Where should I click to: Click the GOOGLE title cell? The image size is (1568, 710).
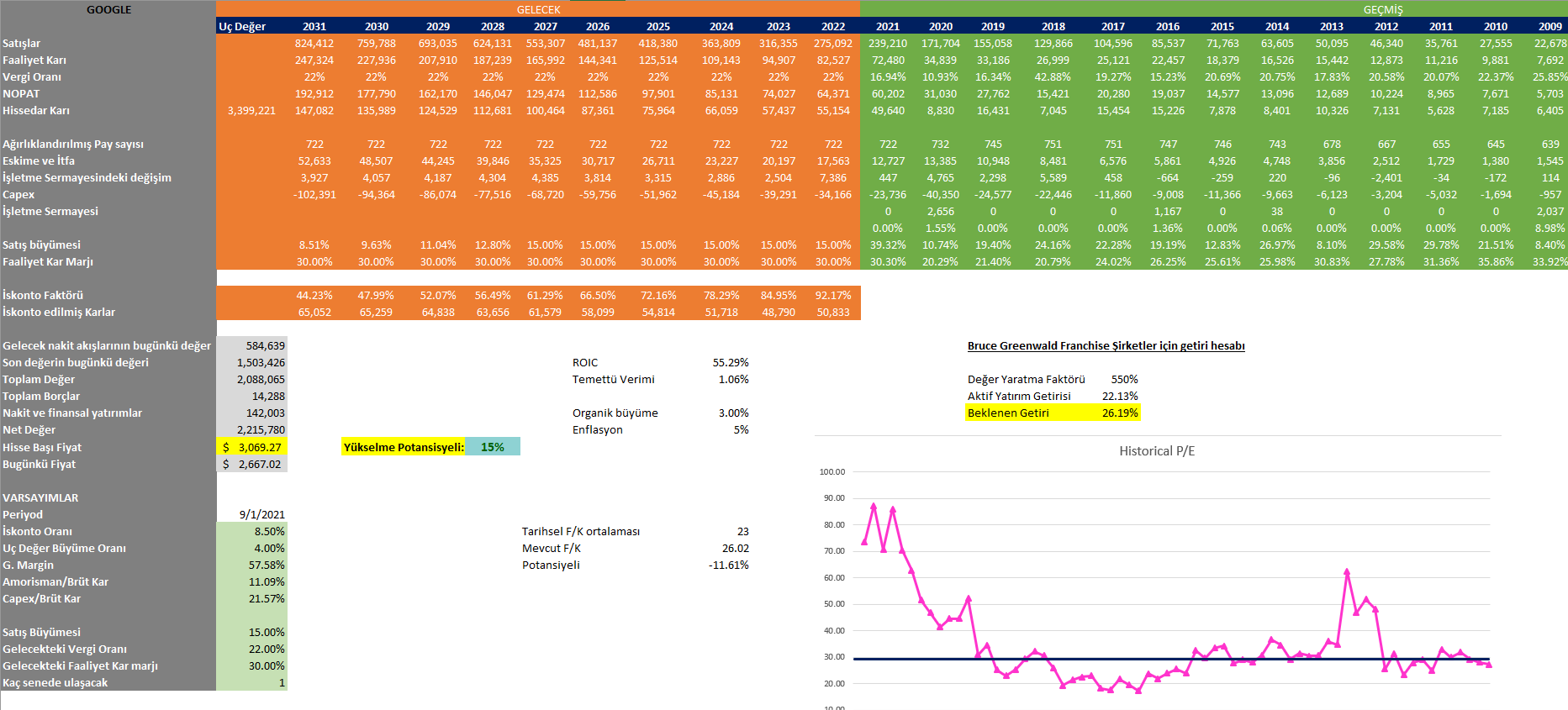[108, 9]
